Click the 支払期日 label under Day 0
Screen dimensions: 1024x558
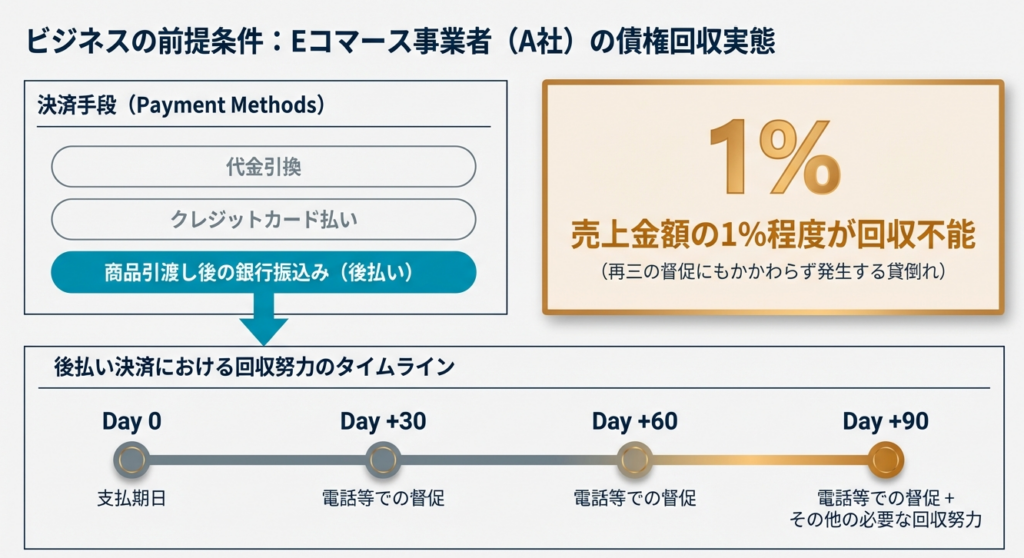(131, 497)
